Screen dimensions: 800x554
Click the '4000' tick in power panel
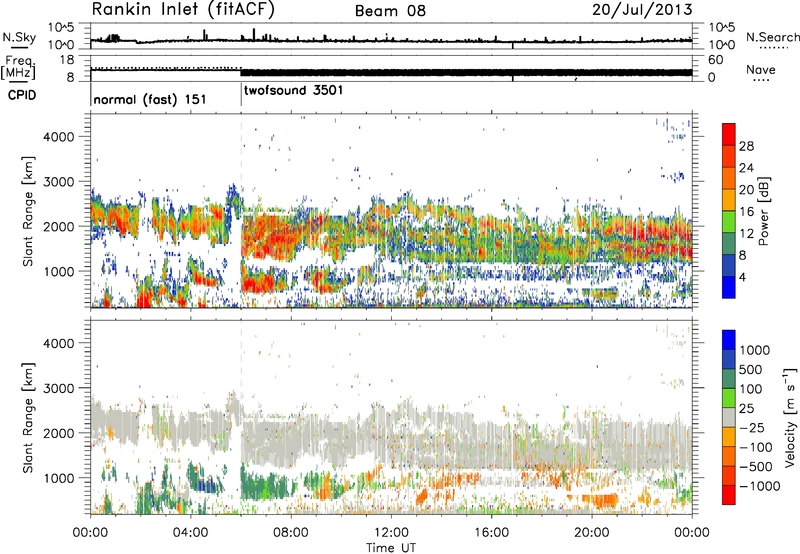59,137
